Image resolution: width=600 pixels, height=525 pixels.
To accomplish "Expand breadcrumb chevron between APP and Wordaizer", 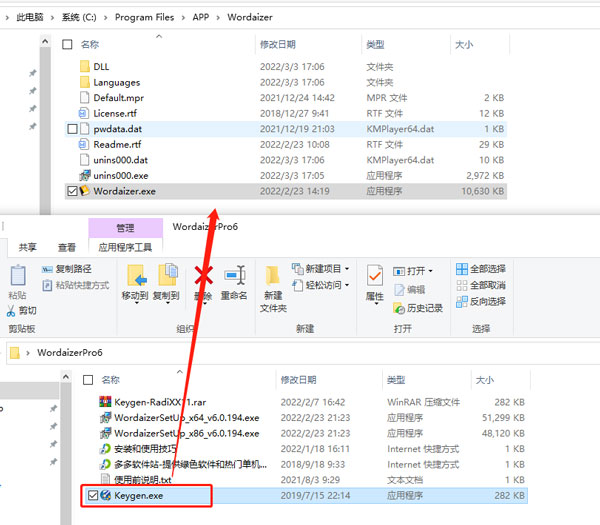I will tap(218, 18).
